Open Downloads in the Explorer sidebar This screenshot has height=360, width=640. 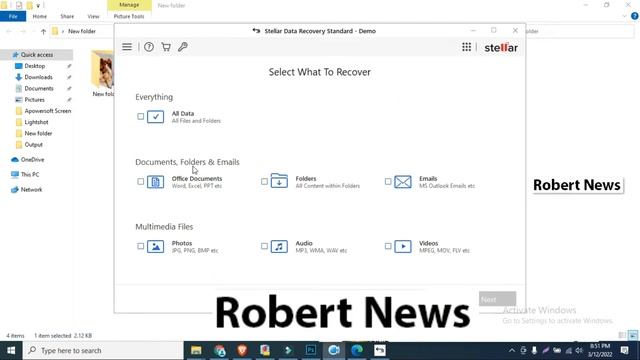[x=38, y=77]
